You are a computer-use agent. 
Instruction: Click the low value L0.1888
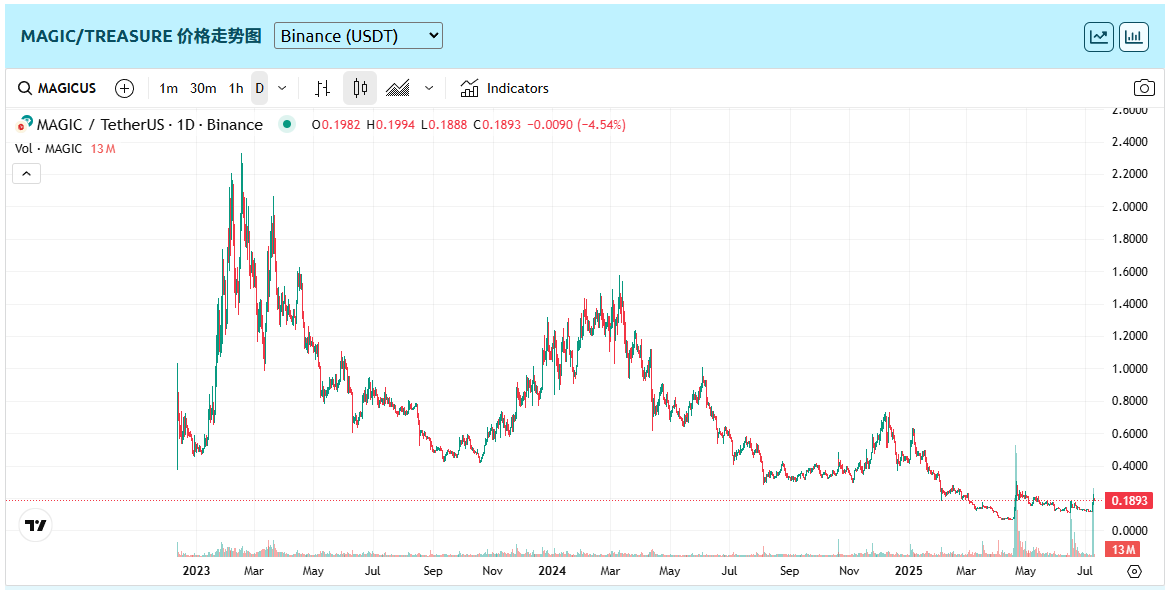(x=444, y=125)
